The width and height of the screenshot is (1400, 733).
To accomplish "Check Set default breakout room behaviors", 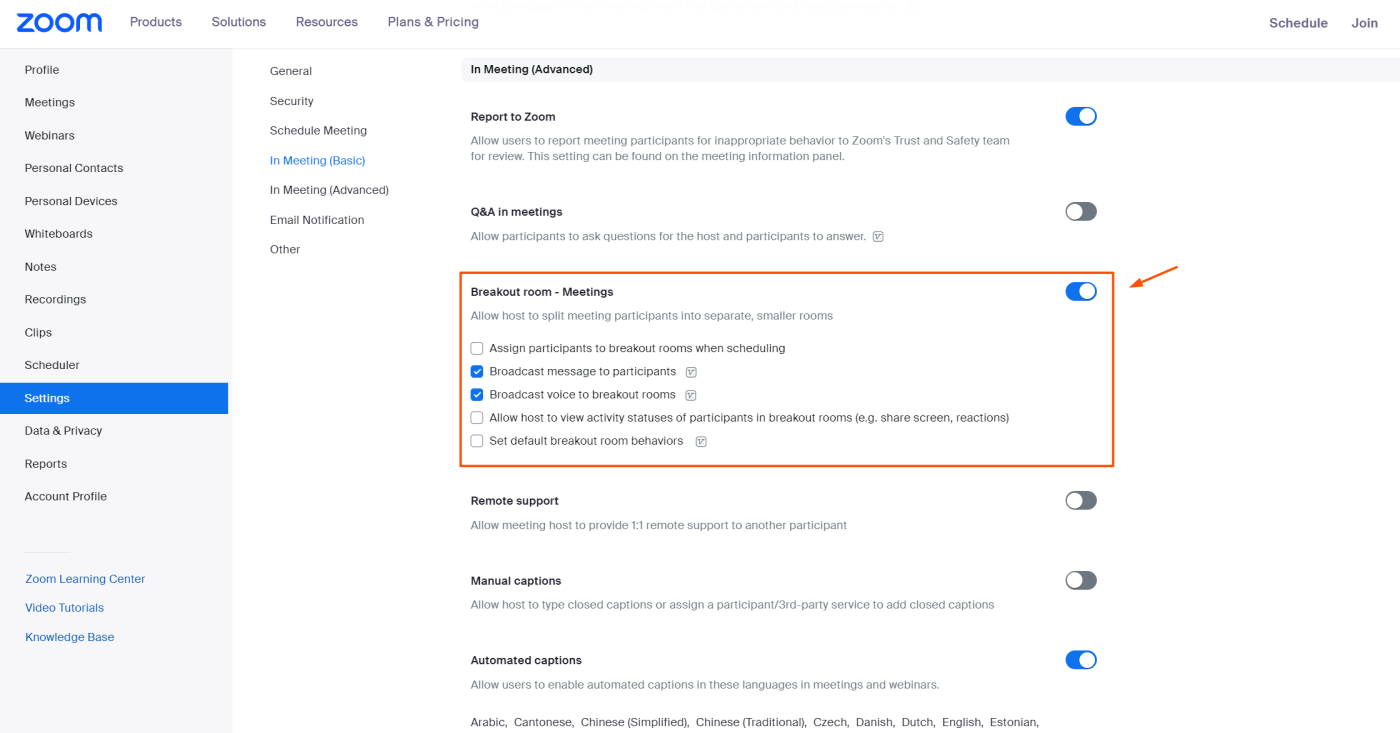I will [x=477, y=441].
